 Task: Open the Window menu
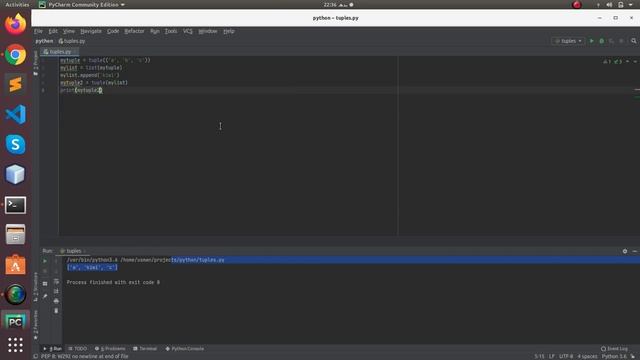(x=207, y=31)
